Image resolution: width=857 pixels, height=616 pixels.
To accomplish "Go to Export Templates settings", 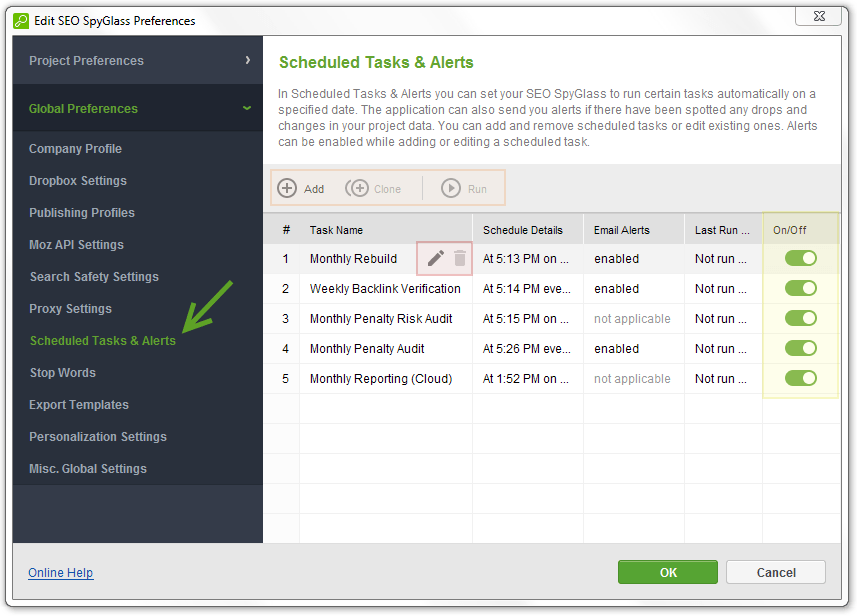I will (x=79, y=405).
